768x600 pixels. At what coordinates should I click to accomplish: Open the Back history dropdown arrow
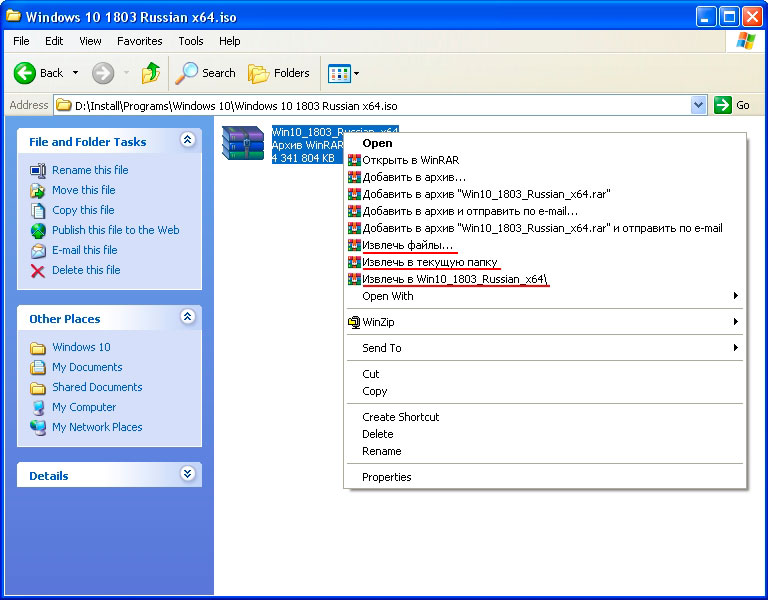pyautogui.click(x=75, y=73)
